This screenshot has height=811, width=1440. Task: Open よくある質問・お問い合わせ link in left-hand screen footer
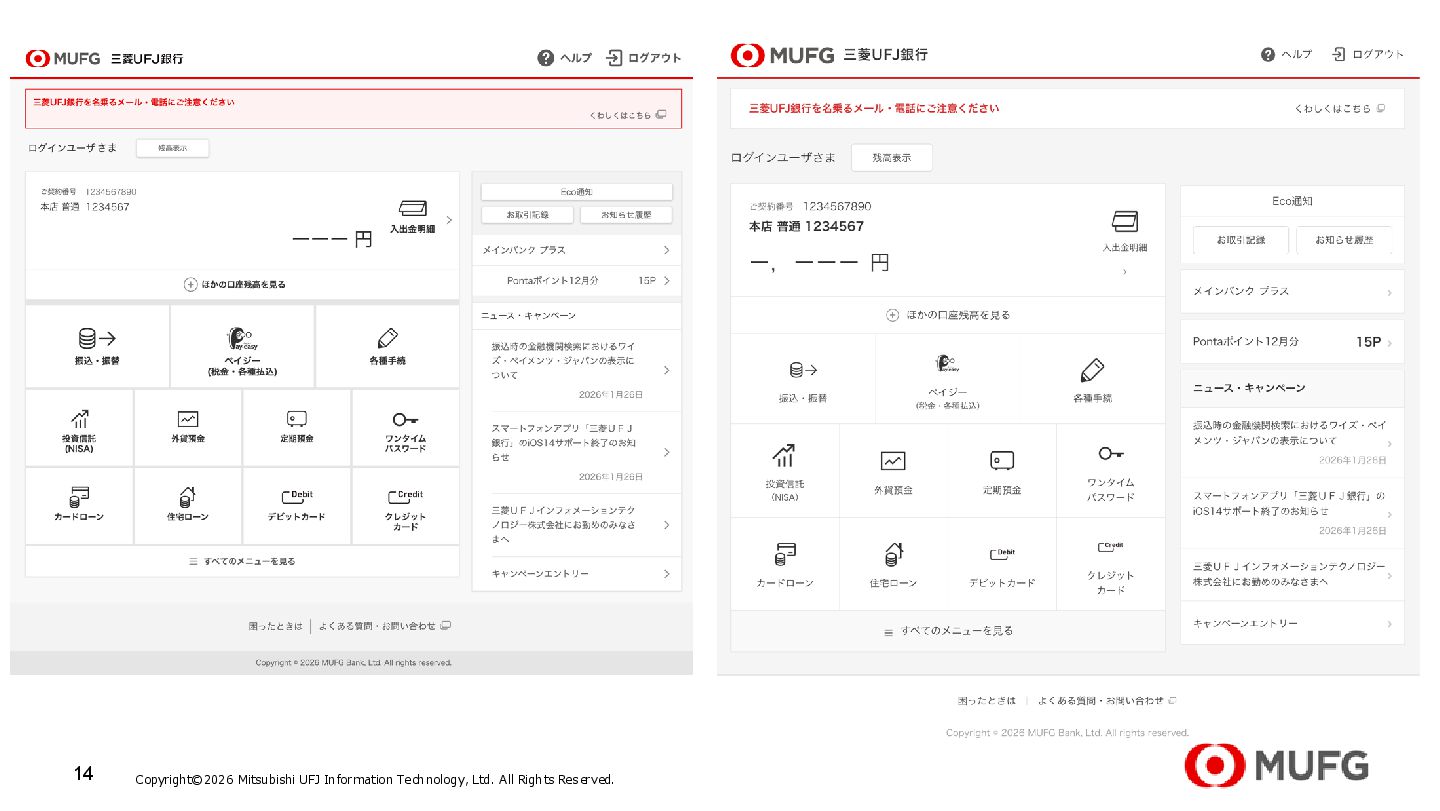pos(385,626)
